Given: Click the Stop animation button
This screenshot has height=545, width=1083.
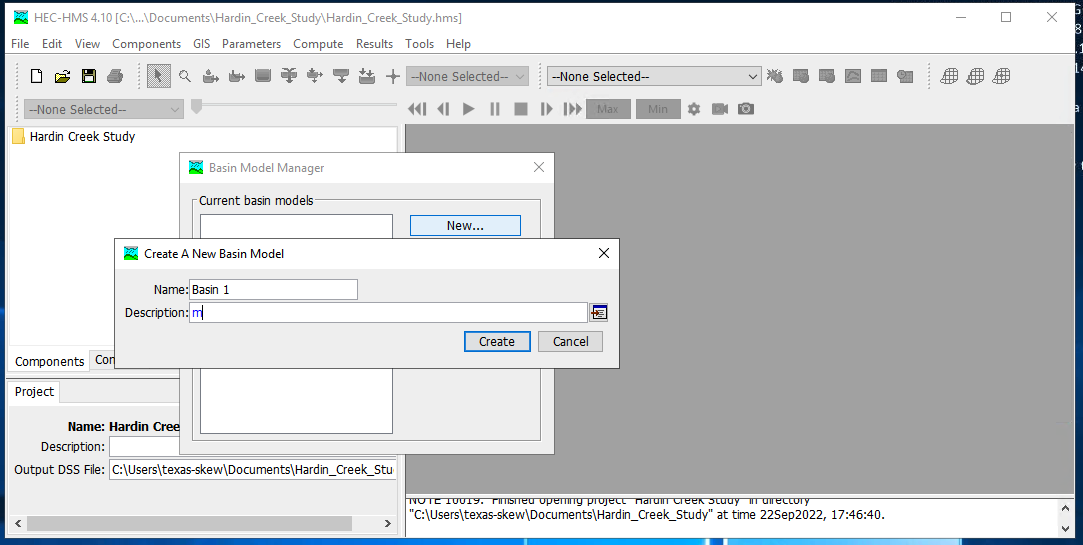Looking at the screenshot, I should pyautogui.click(x=521, y=109).
